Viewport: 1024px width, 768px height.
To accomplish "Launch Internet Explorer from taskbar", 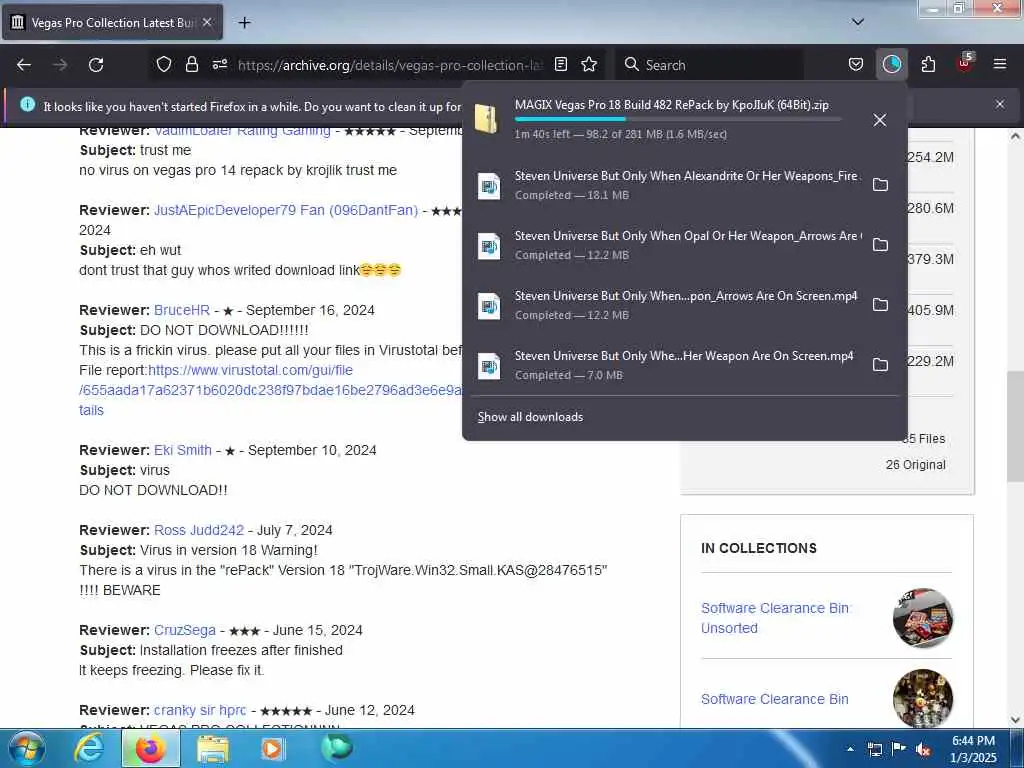I will pyautogui.click(x=89, y=748).
